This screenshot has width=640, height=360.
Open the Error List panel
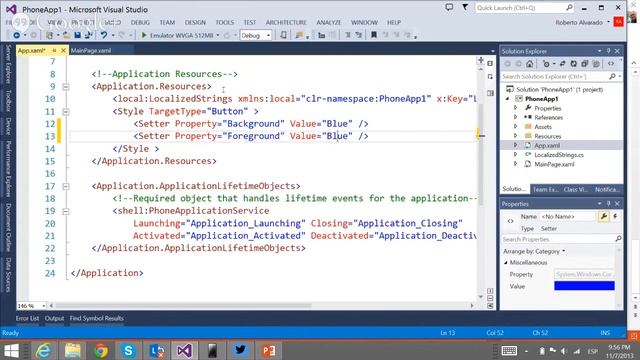(27, 318)
